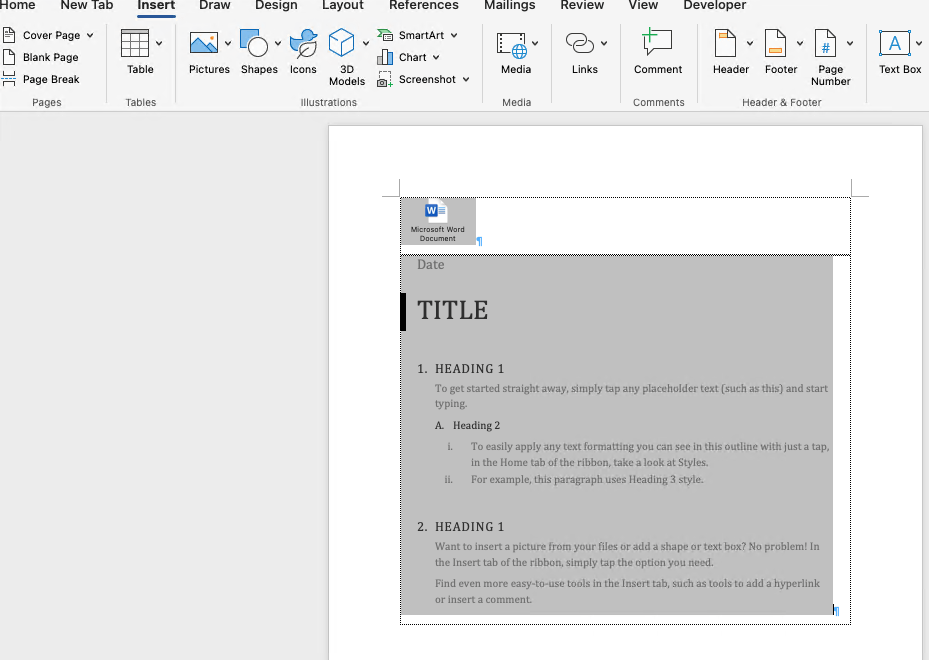Click the Cover Page icon
Image resolution: width=929 pixels, height=660 pixels.
9,35
